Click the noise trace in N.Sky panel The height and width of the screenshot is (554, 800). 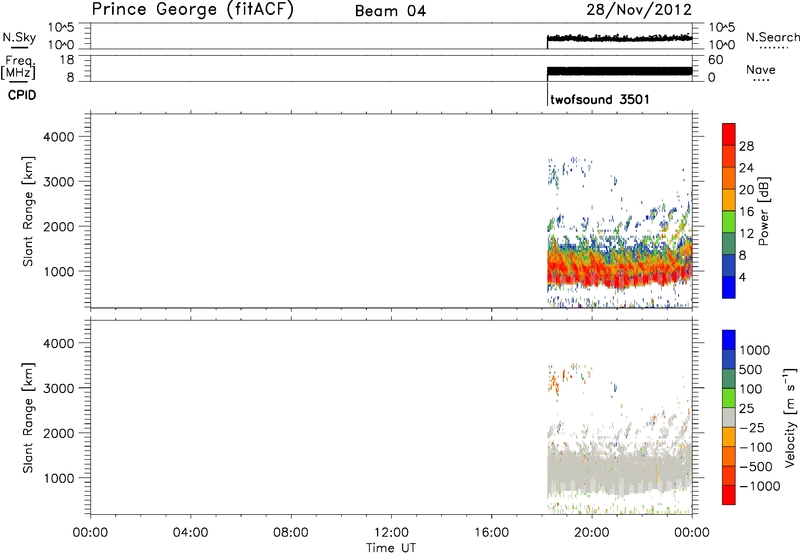click(619, 38)
